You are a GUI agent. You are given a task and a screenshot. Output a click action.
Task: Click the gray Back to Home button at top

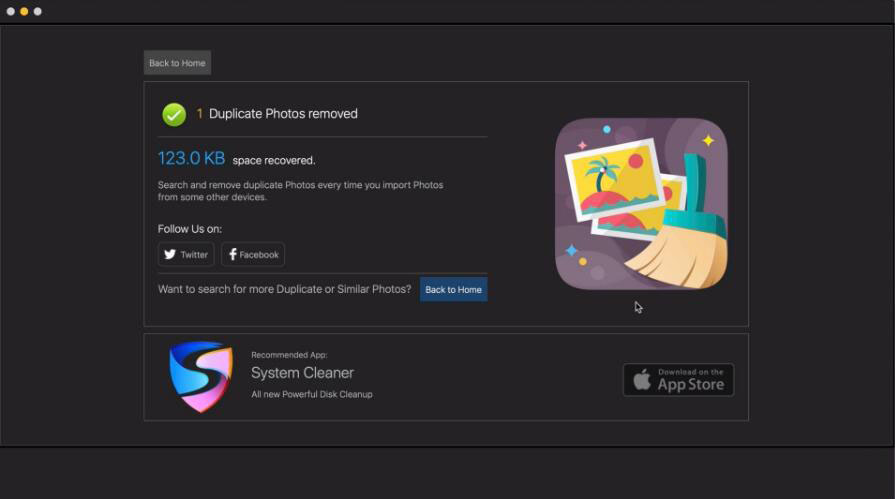[177, 63]
